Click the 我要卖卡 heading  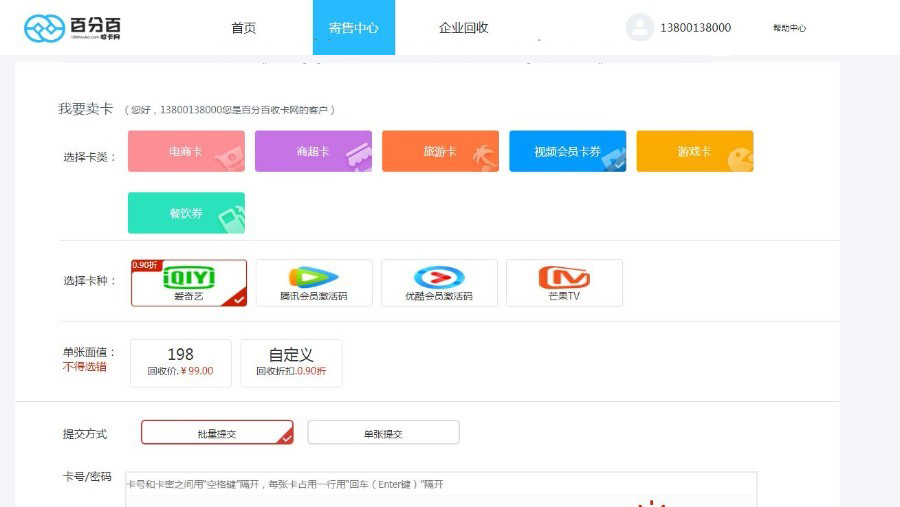[x=86, y=109]
